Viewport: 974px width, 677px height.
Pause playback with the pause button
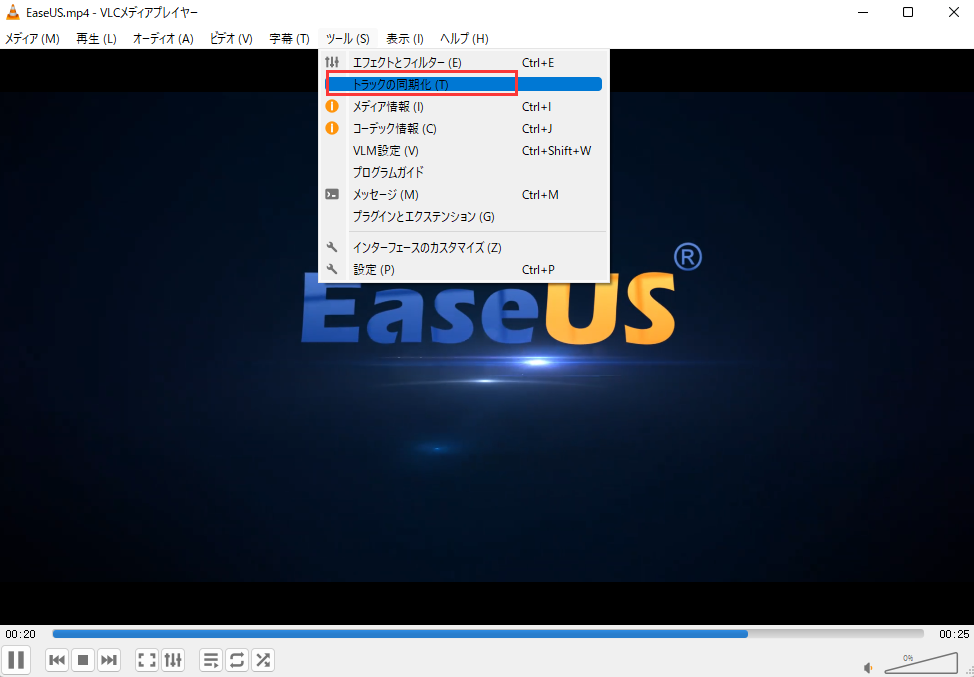16,660
